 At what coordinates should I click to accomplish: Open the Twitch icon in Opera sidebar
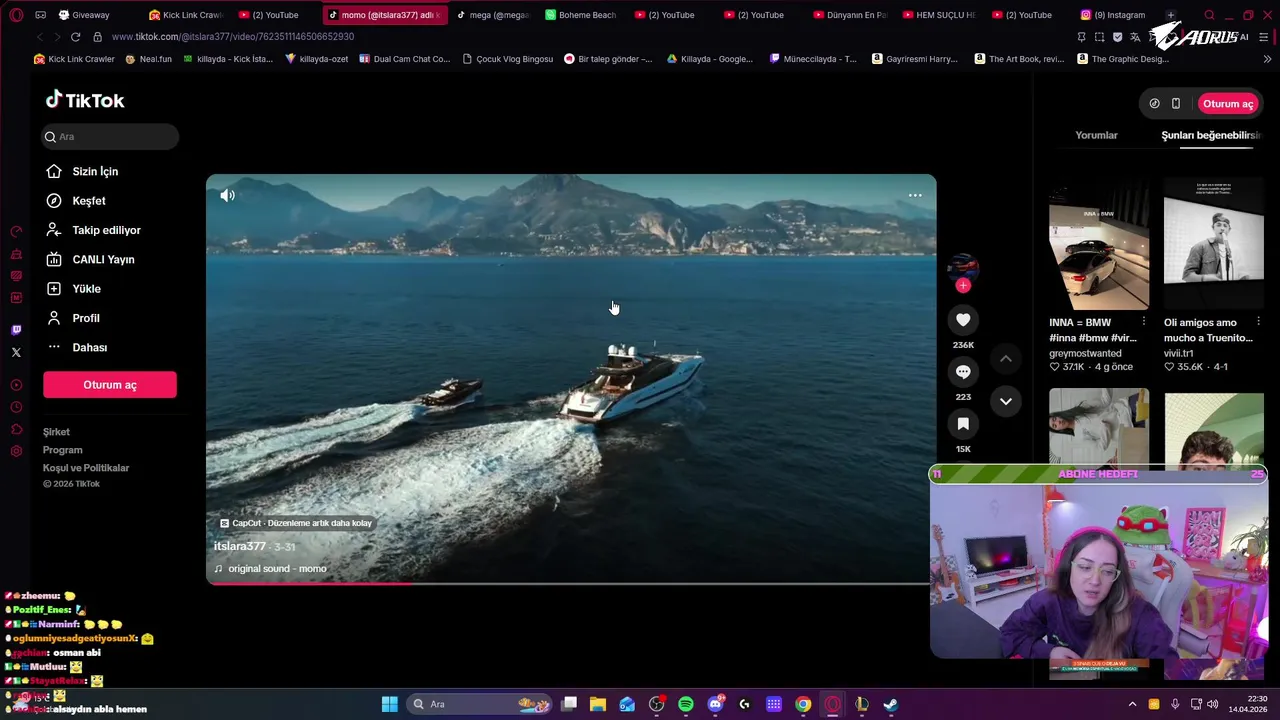[16, 330]
